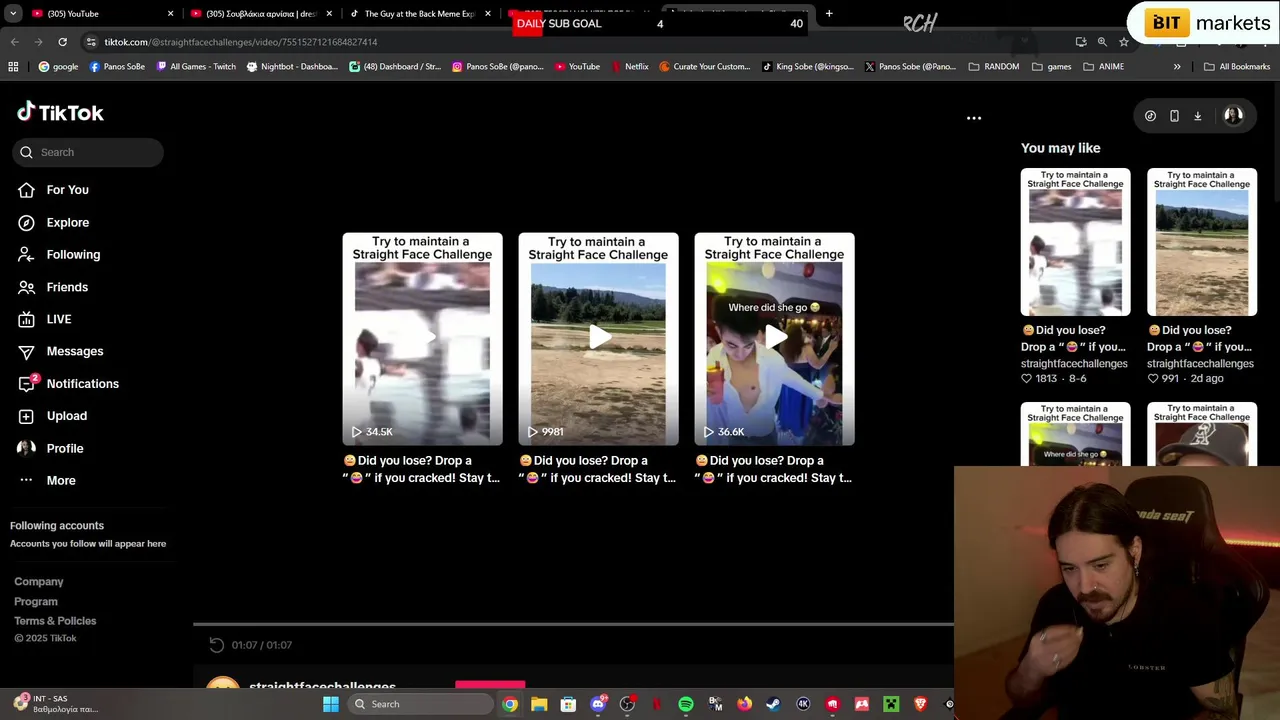Screen dimensions: 1280x720
Task: Reload the page
Action: (62, 42)
